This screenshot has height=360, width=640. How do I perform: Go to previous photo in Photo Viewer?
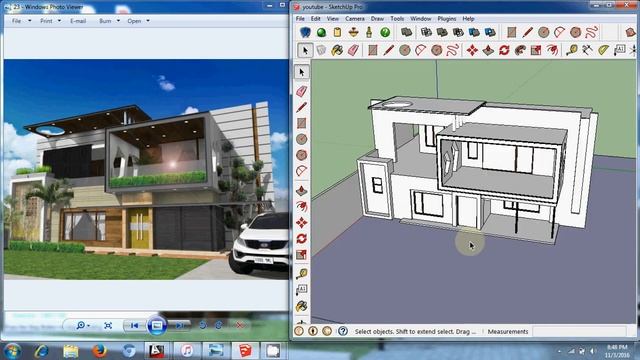[x=134, y=325]
